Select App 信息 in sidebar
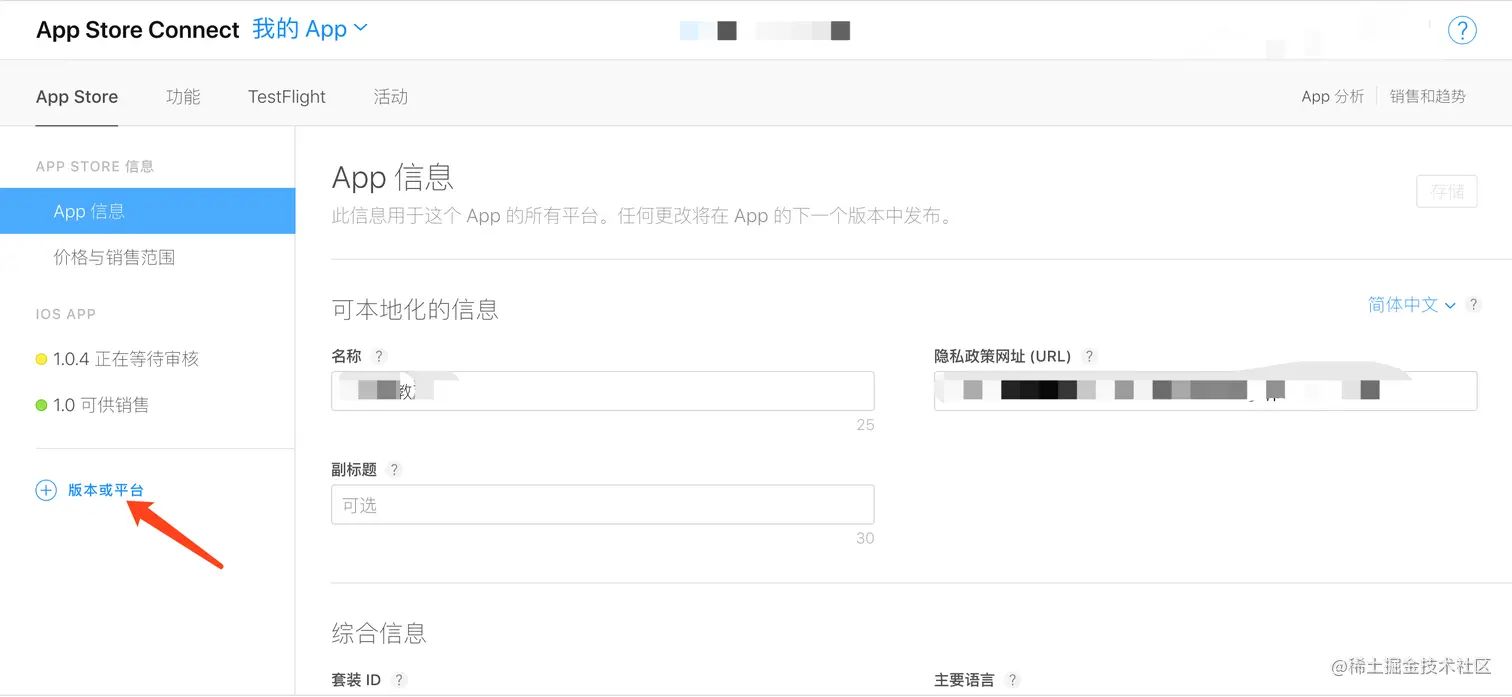 147,211
